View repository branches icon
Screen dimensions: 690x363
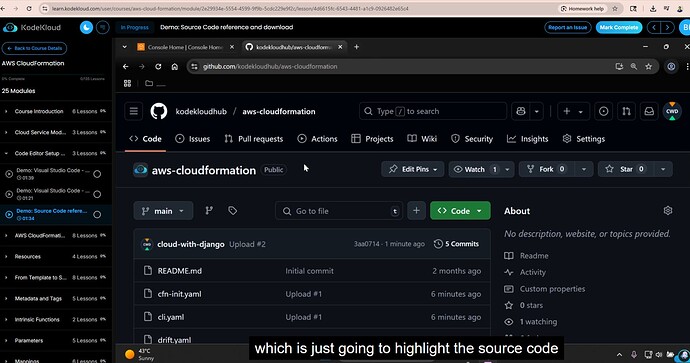[x=209, y=211]
